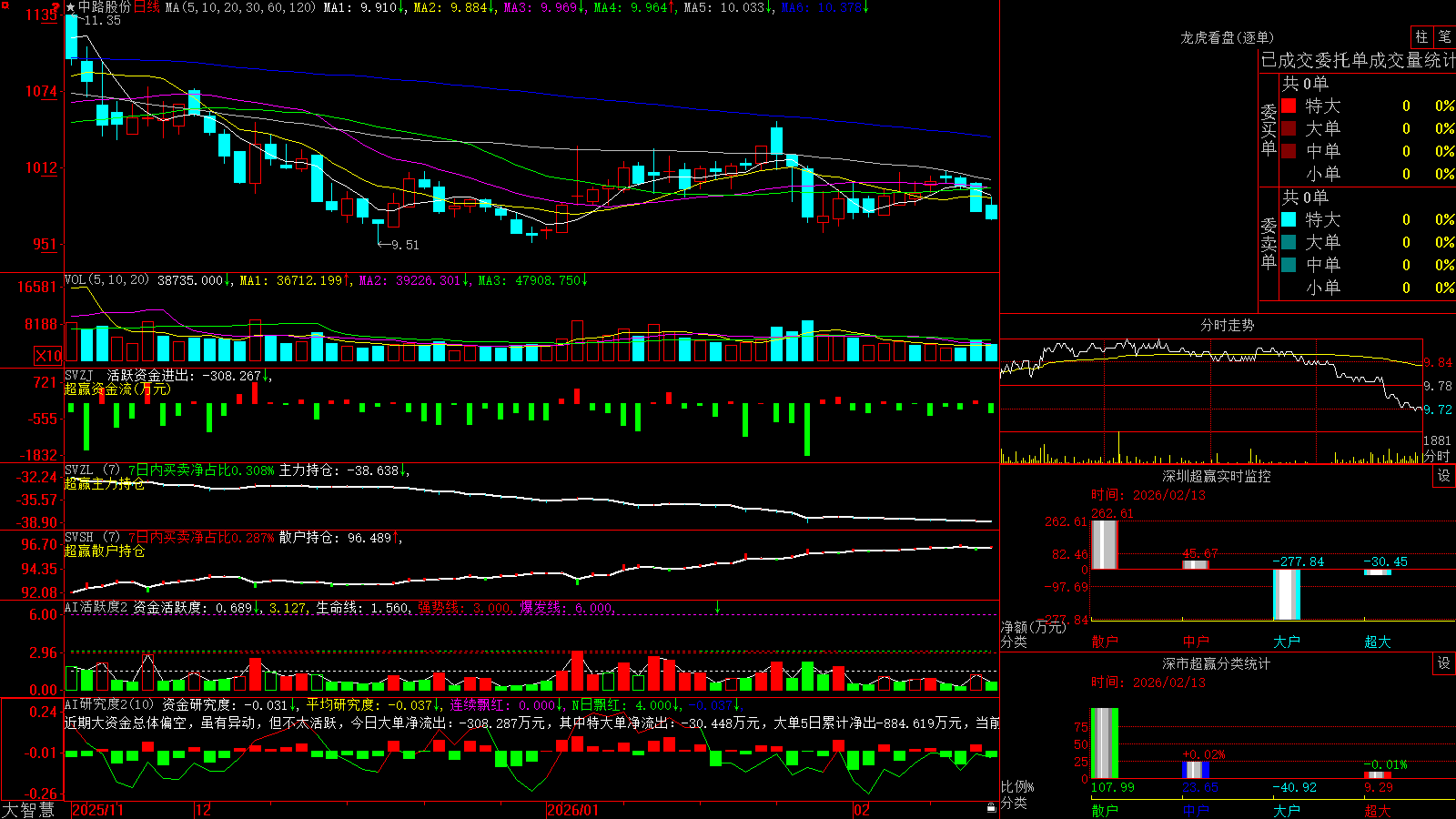
Task: Click the 11.35 high price annotation
Action: (x=103, y=20)
